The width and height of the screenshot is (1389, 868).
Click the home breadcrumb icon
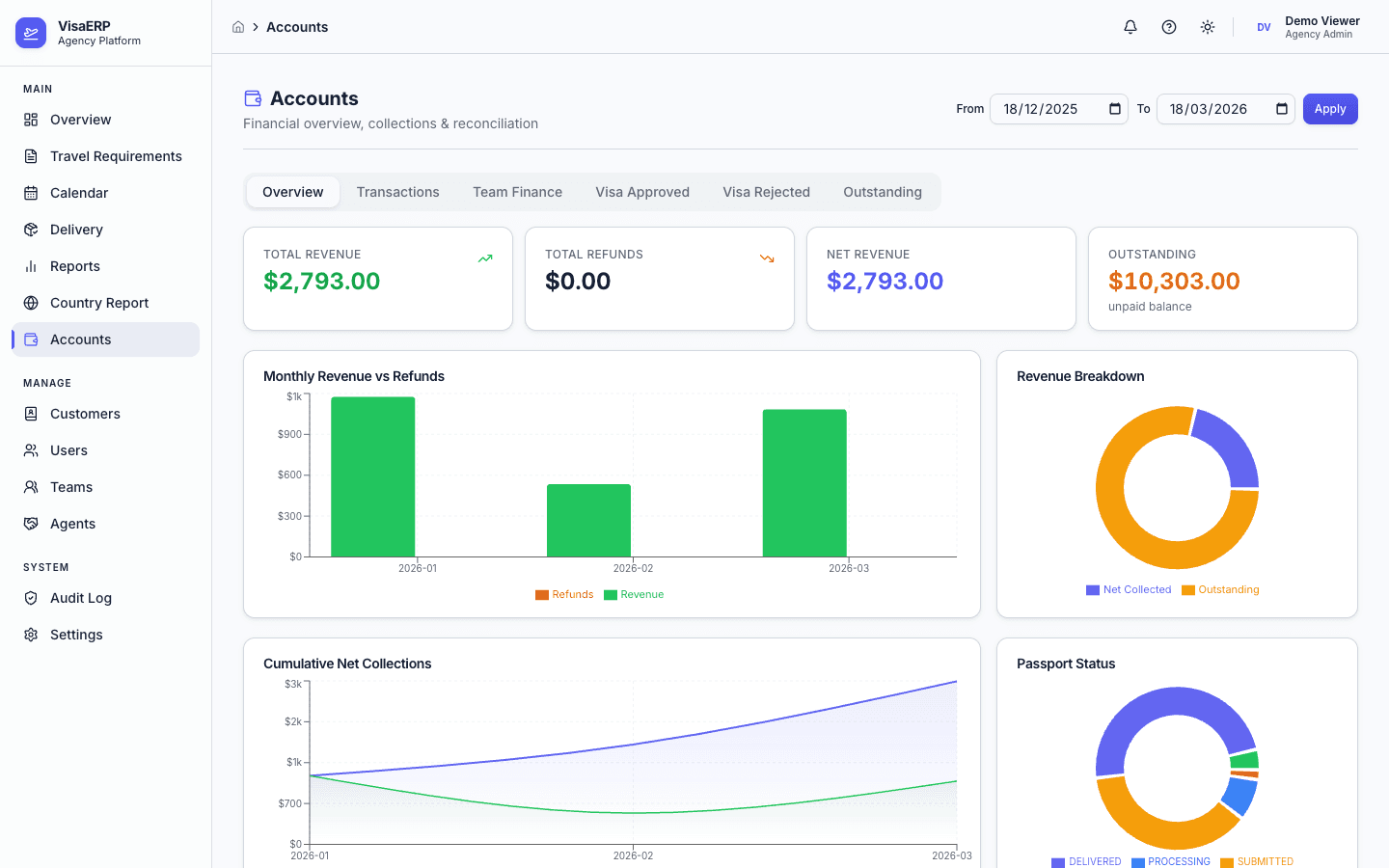[238, 27]
